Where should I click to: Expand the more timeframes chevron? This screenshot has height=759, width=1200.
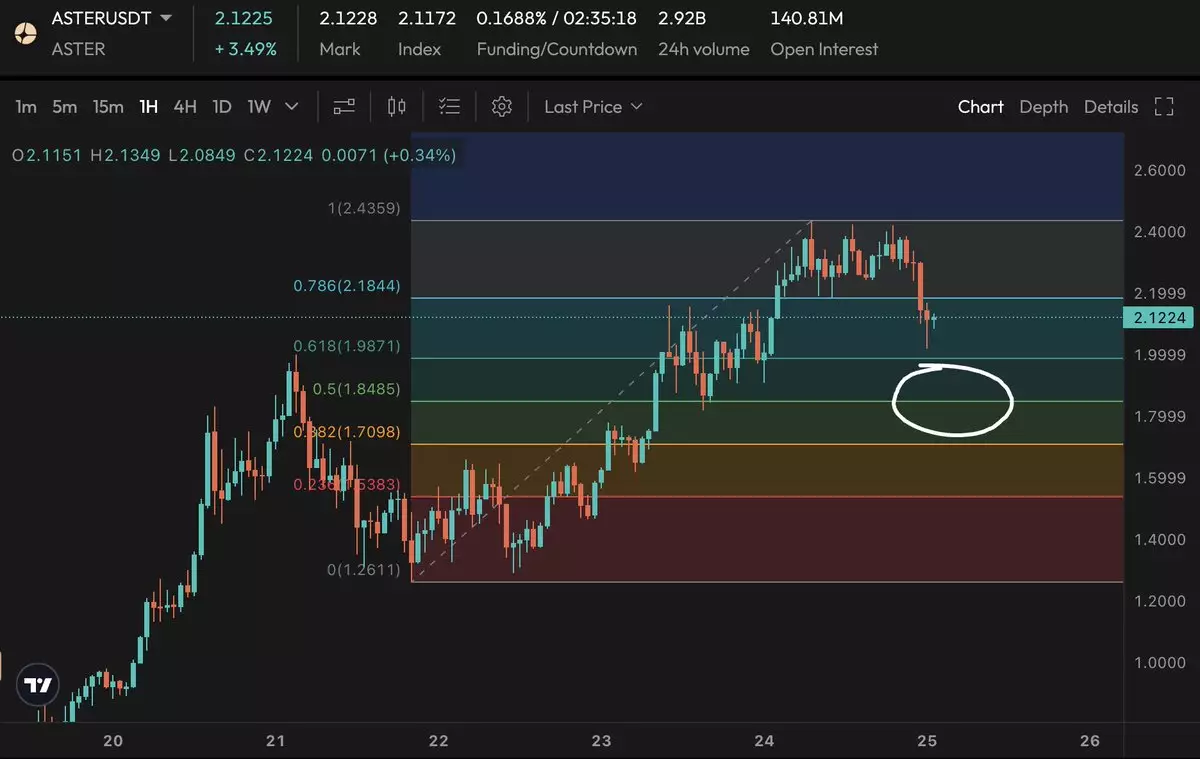(292, 107)
